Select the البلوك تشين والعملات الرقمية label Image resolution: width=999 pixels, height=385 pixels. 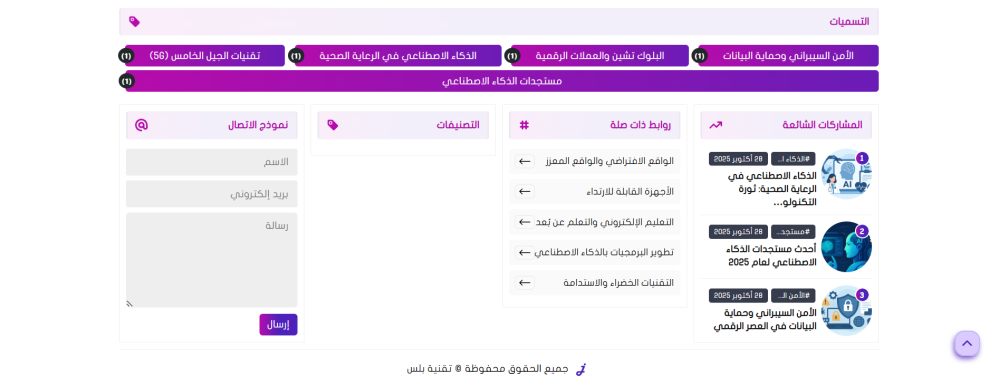[x=600, y=55]
